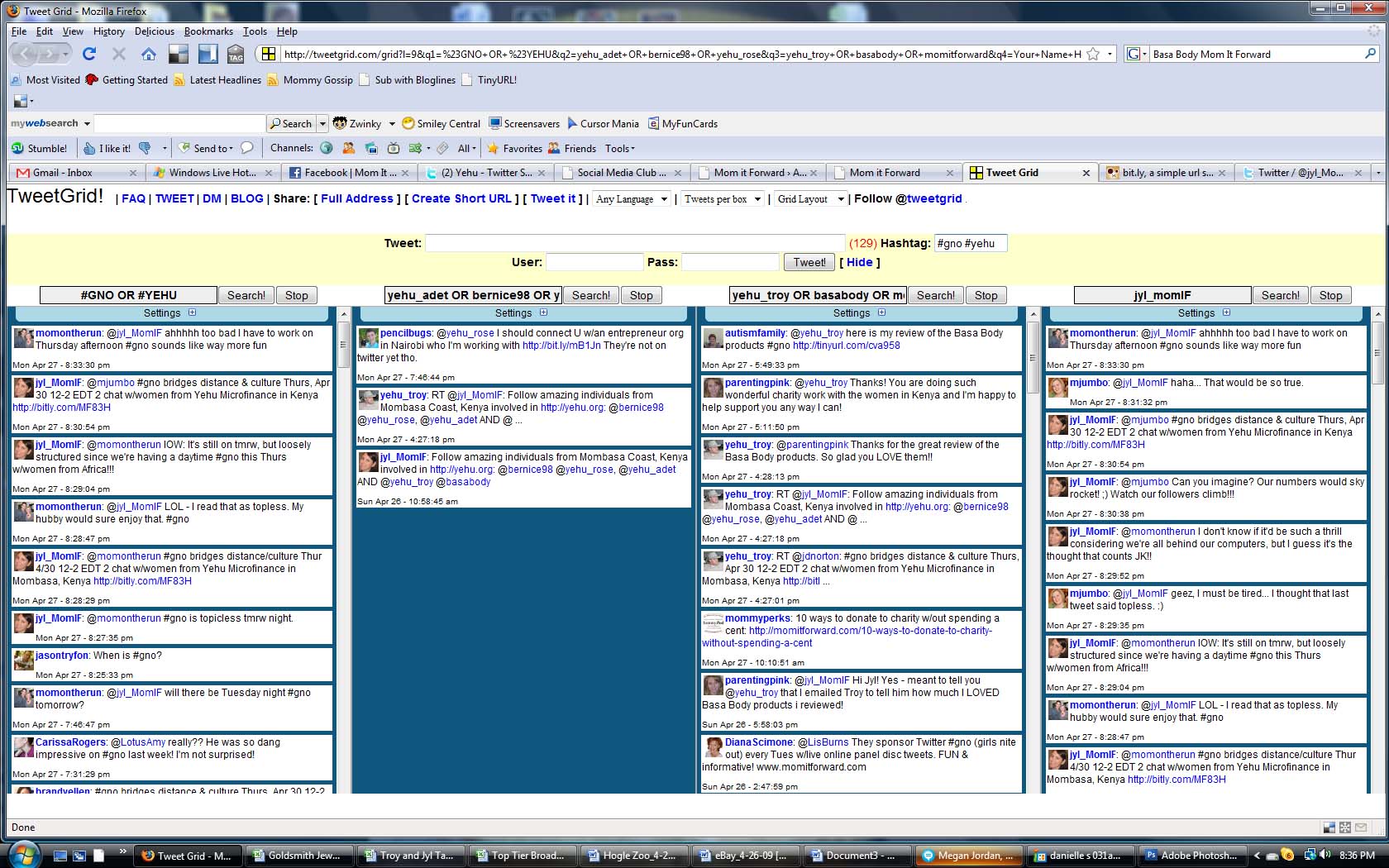
Task: Bookmark this page with the star icon
Action: pyautogui.click(x=1093, y=54)
